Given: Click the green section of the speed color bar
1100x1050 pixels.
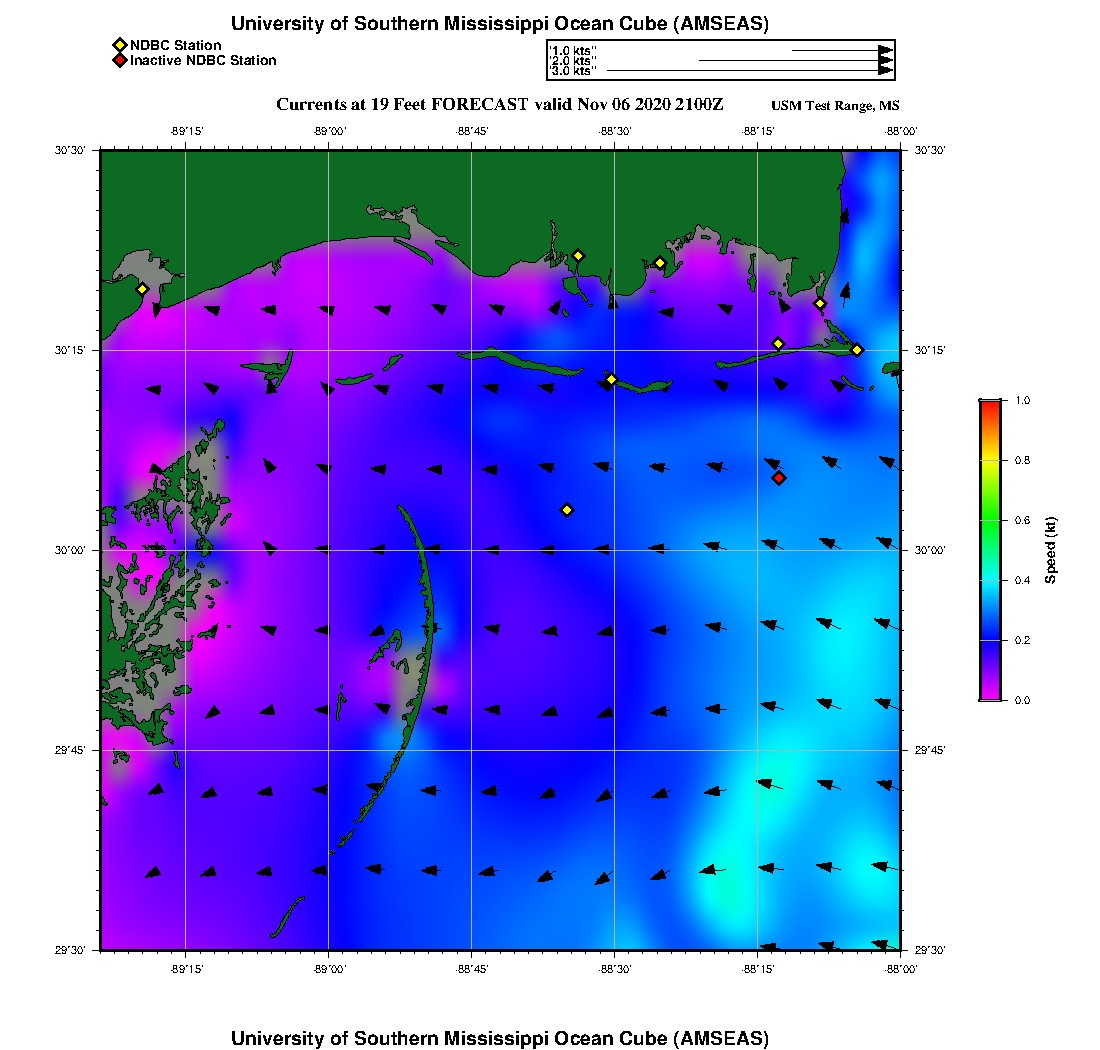Looking at the screenshot, I should point(990,520).
